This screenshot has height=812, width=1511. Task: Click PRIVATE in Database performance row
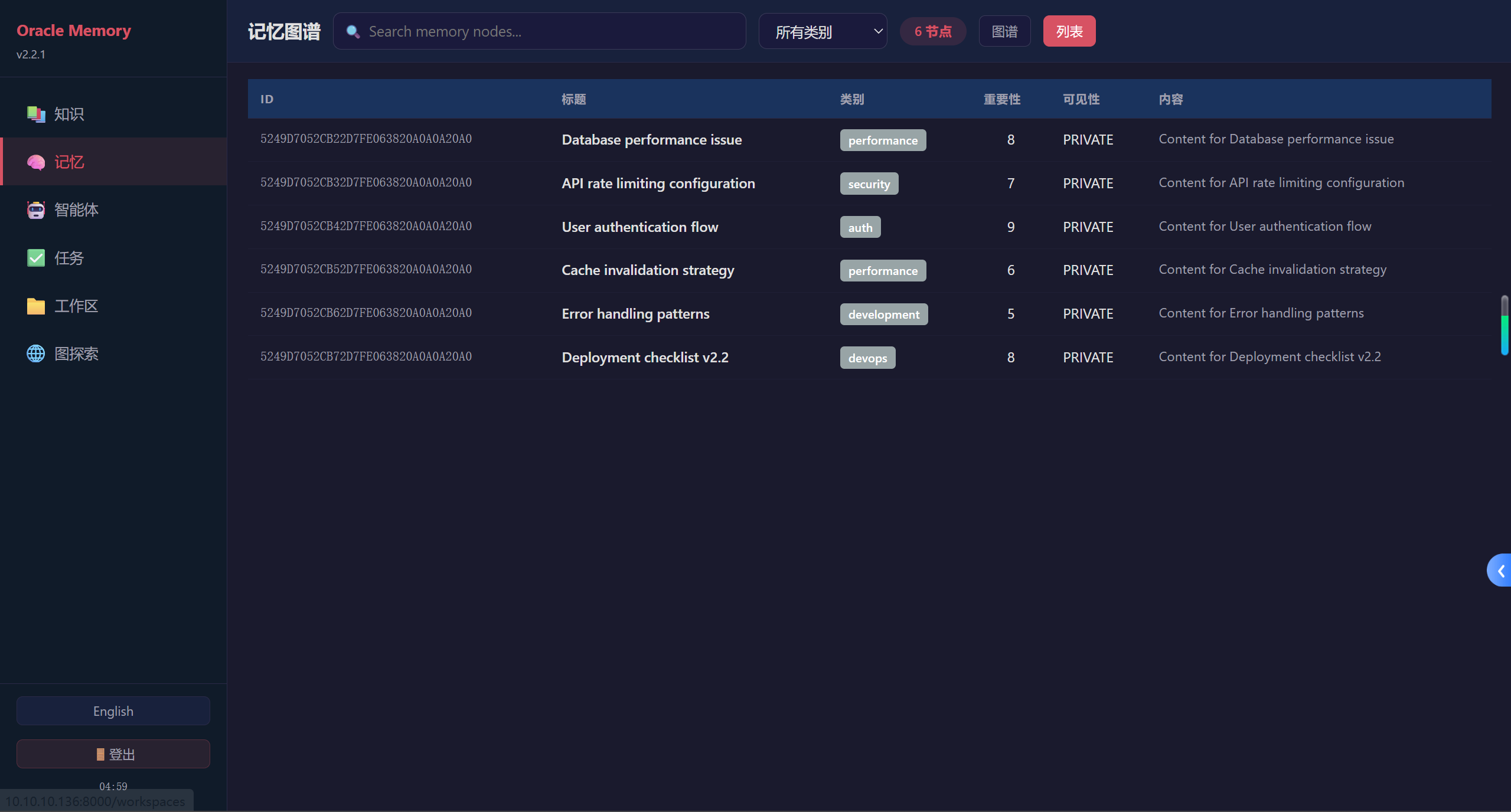(1088, 140)
